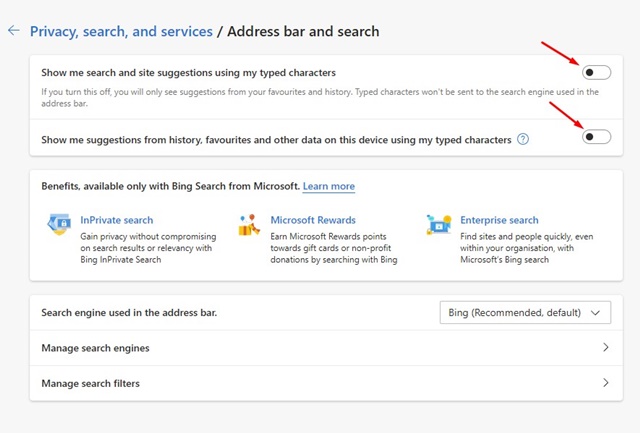Click the Address bar and search heading
This screenshot has height=433, width=640.
[x=303, y=31]
